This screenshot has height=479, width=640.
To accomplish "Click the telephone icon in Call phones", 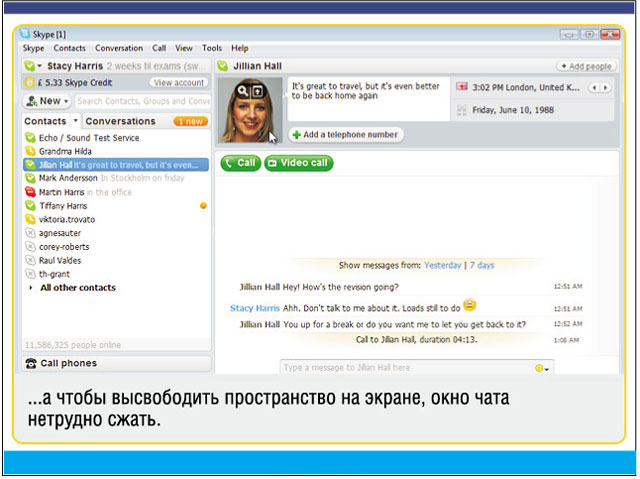I will [31, 363].
